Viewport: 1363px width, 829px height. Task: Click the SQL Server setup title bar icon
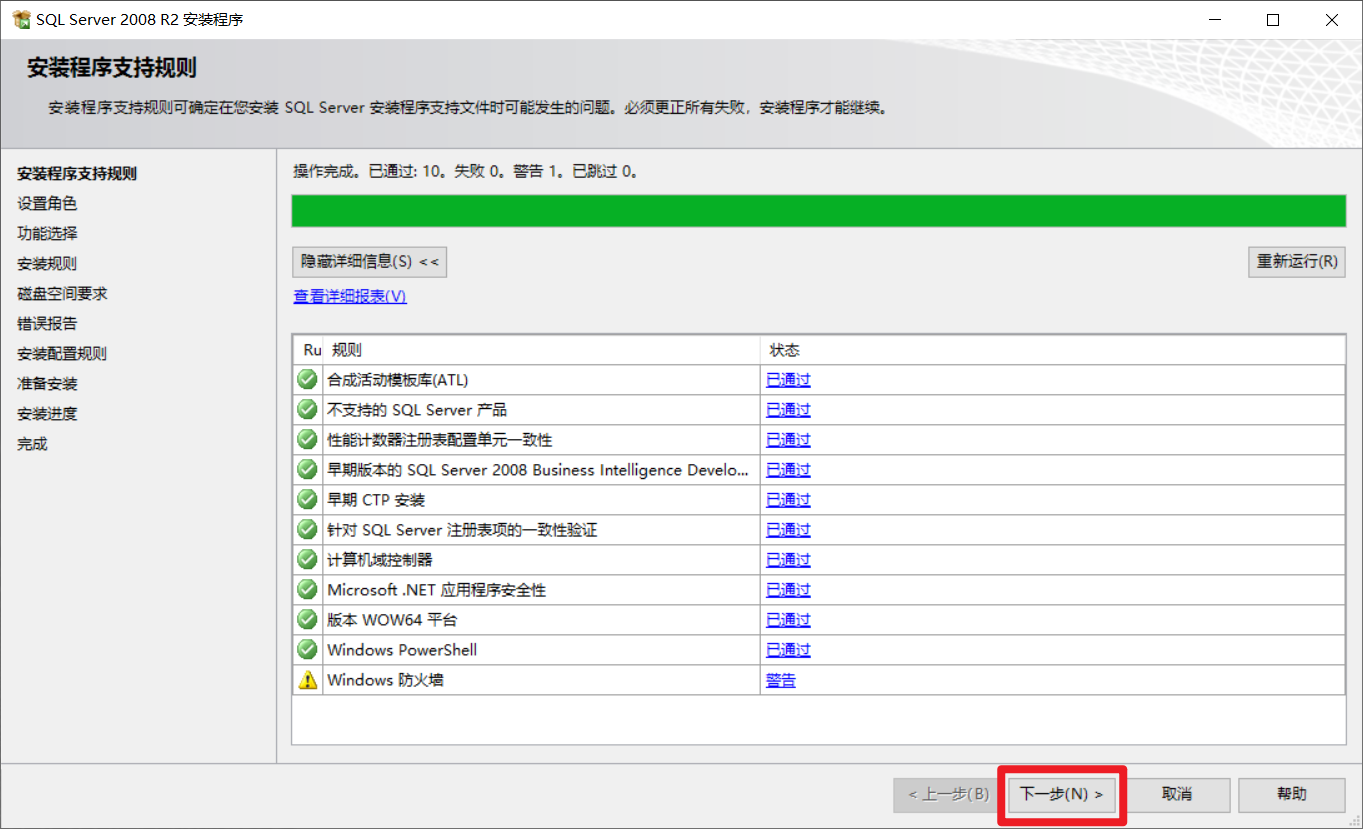(x=21, y=19)
